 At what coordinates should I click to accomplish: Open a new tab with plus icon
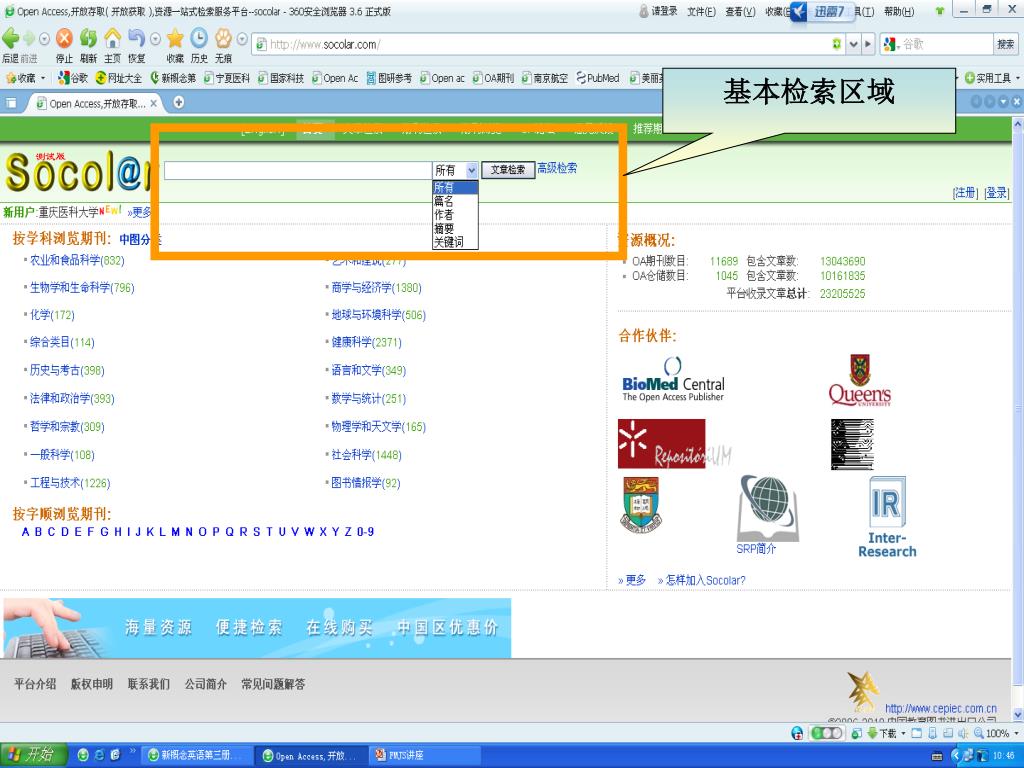coord(178,103)
